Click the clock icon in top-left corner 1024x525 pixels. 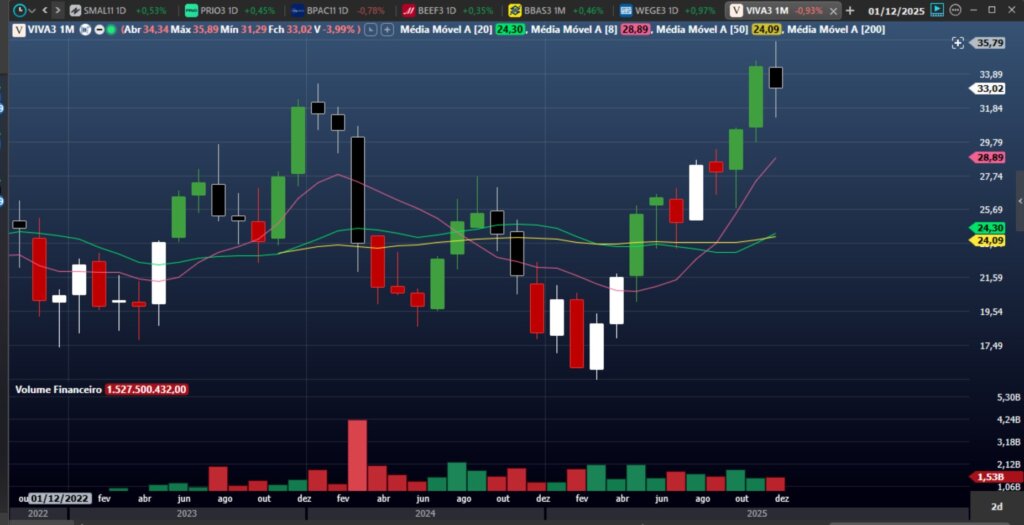tap(19, 10)
